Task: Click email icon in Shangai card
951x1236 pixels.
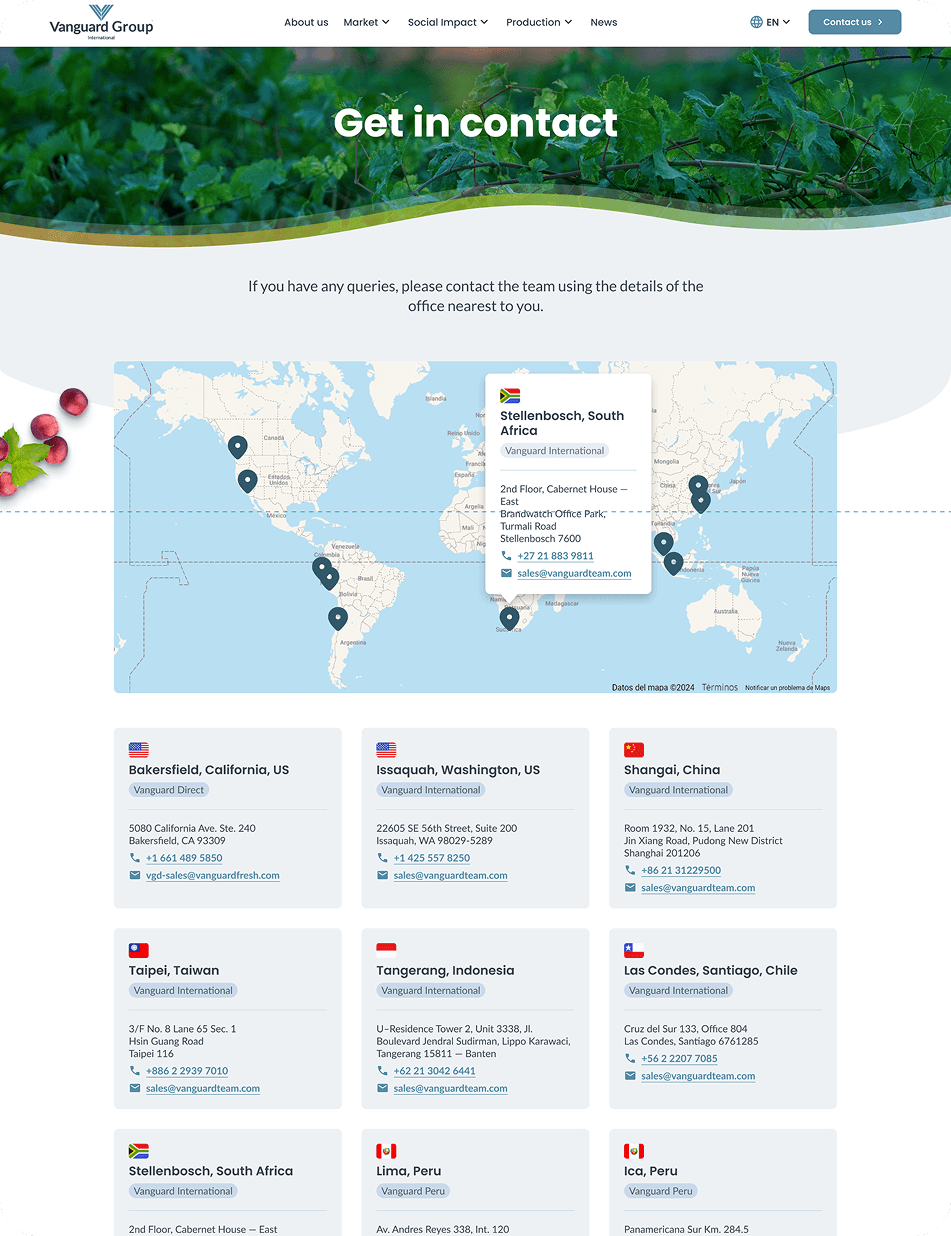Action: point(630,888)
